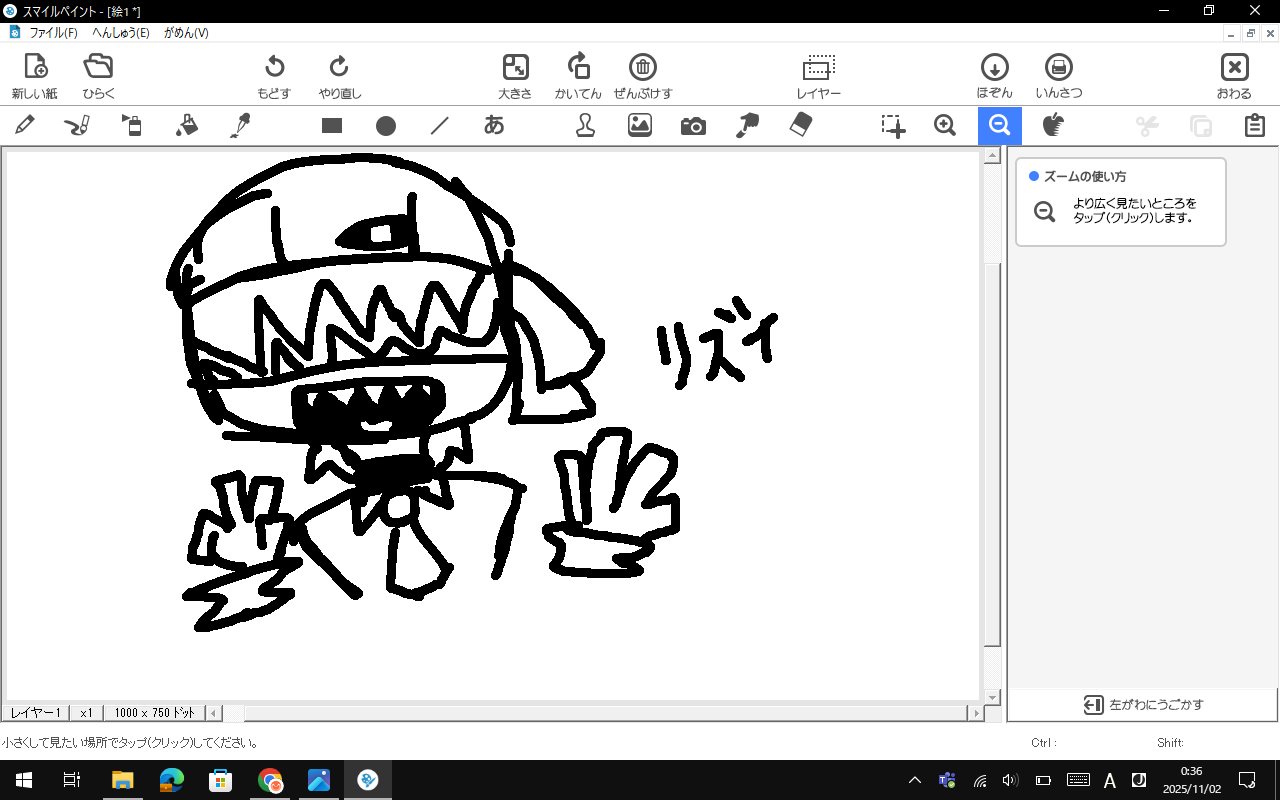The width and height of the screenshot is (1280, 800).
Task: Pick the eyedropper color picker tool
Action: coord(240,125)
